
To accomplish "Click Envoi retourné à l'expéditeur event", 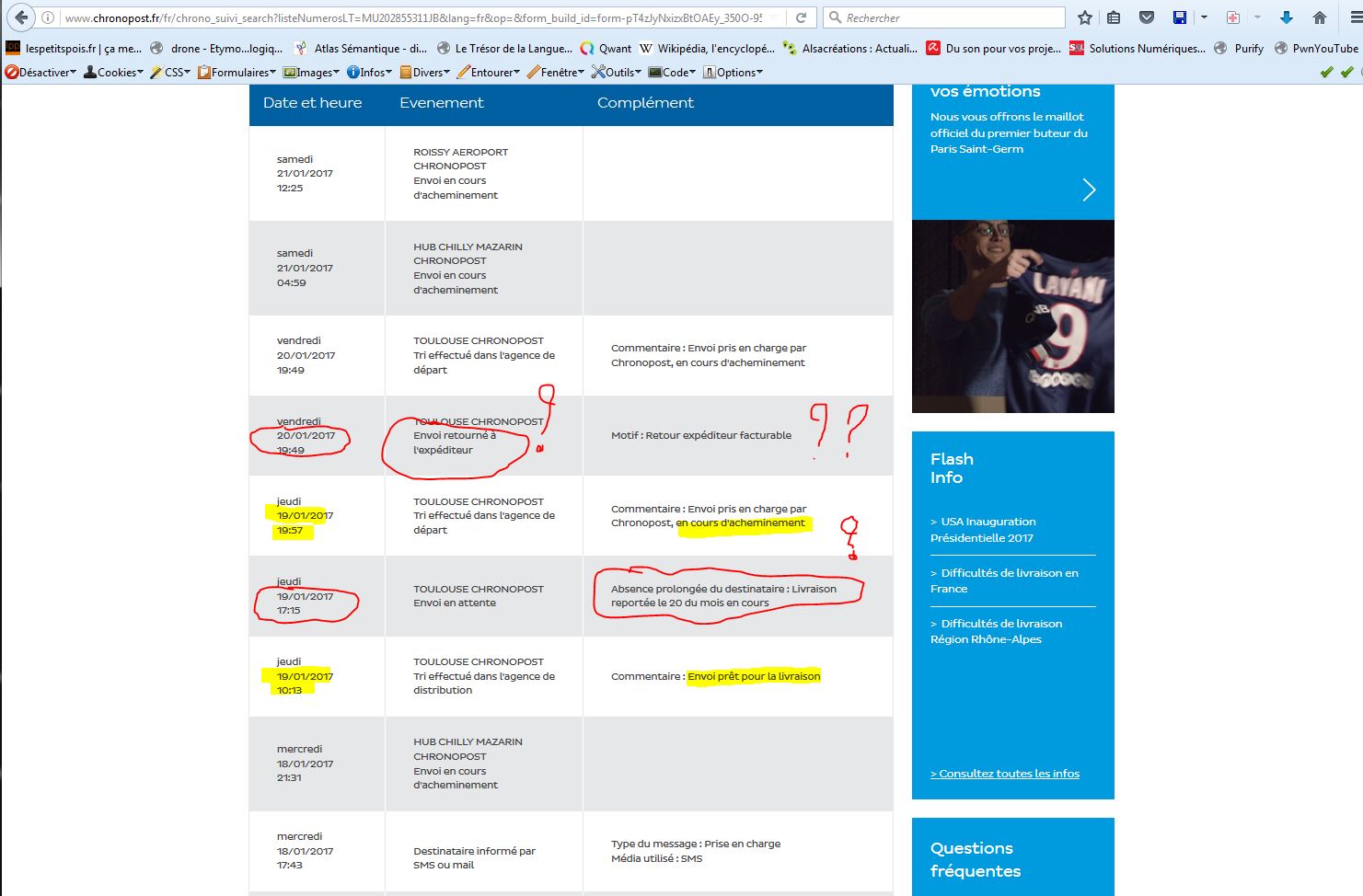I will coord(455,442).
